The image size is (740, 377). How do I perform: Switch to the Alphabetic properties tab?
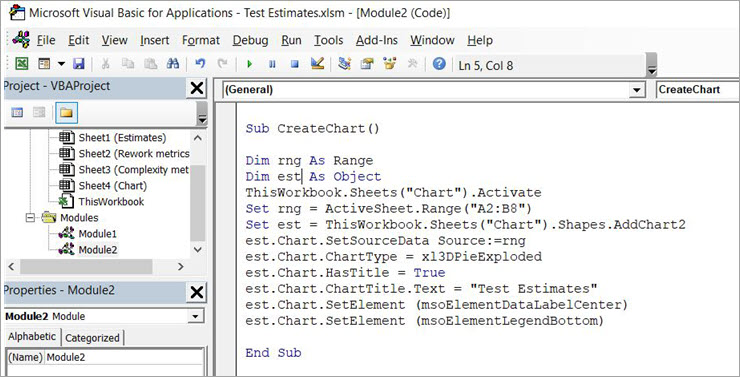(32, 337)
